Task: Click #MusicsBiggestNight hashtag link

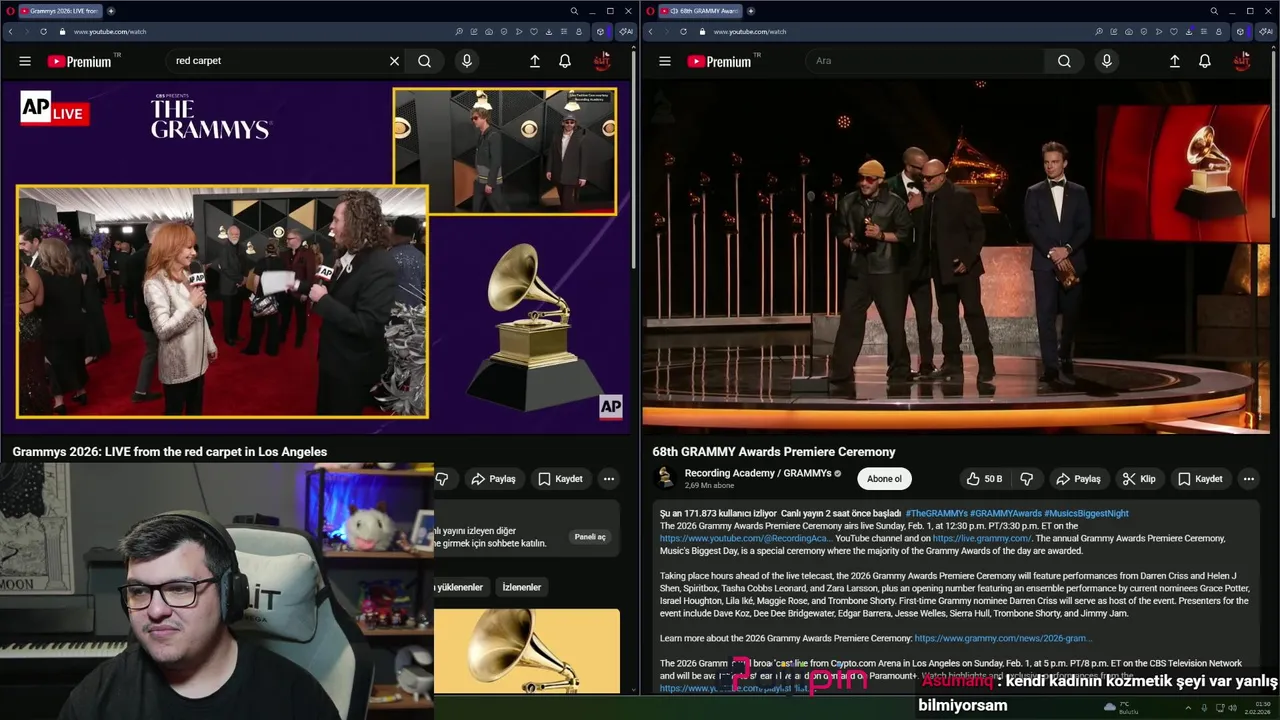Action: coord(1086,513)
